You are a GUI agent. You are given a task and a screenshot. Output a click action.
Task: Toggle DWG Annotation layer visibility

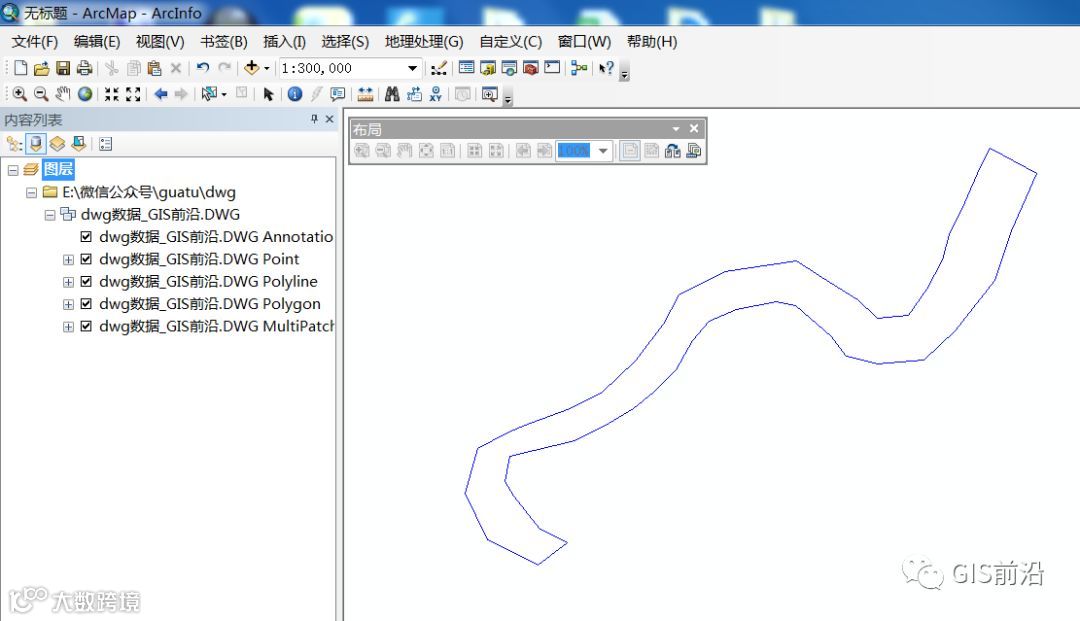tap(86, 237)
